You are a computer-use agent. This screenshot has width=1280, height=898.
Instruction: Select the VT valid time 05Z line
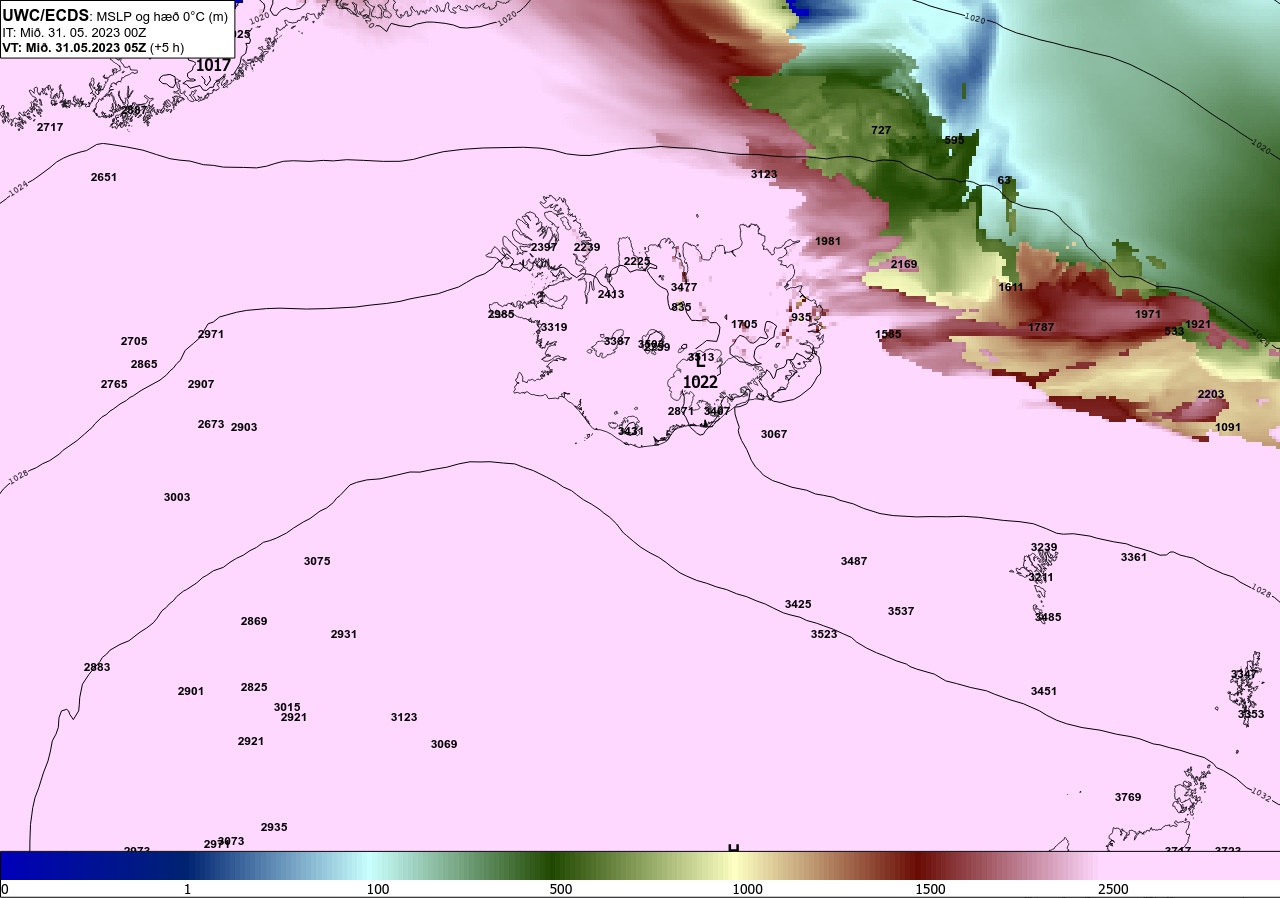[x=93, y=47]
